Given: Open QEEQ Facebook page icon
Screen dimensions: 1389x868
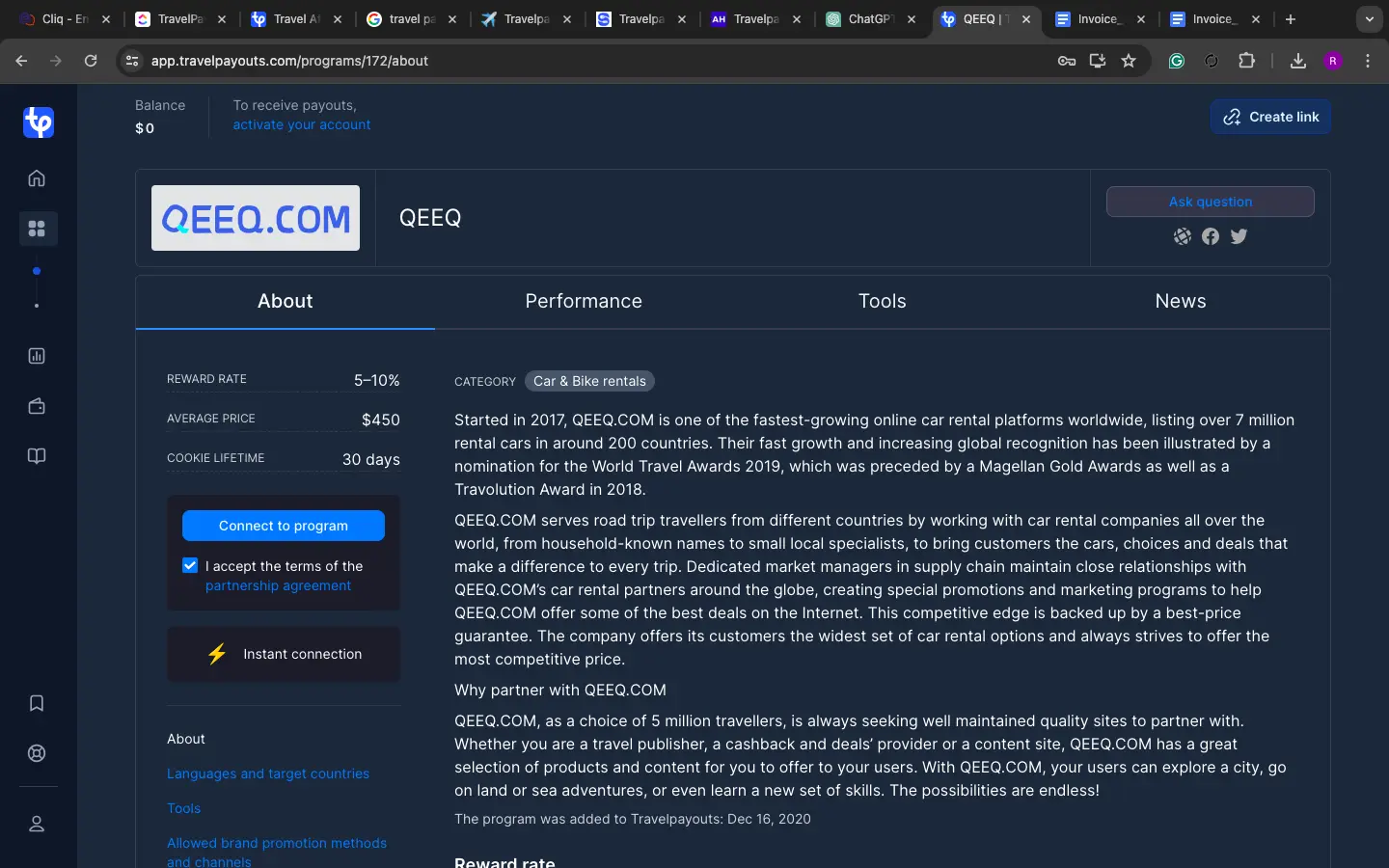Looking at the screenshot, I should point(1211,236).
